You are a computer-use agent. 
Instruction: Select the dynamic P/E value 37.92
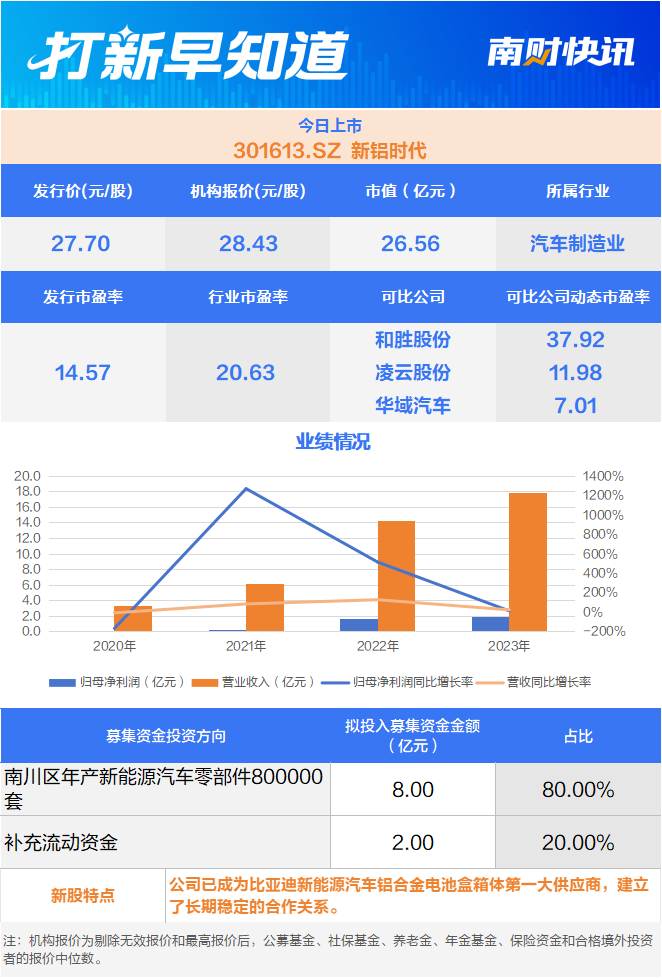[x=575, y=339]
